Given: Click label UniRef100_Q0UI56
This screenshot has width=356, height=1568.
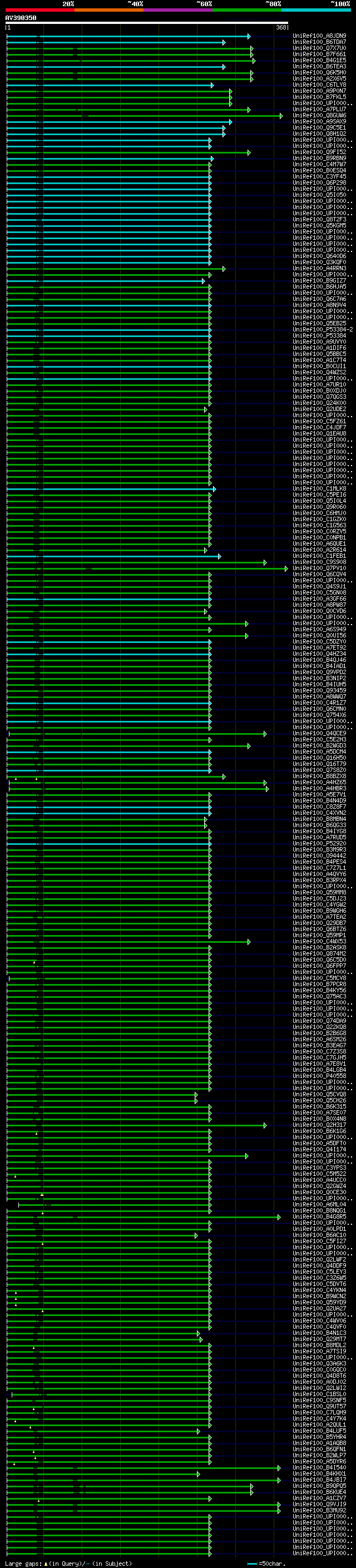Looking at the screenshot, I should tap(319, 635).
